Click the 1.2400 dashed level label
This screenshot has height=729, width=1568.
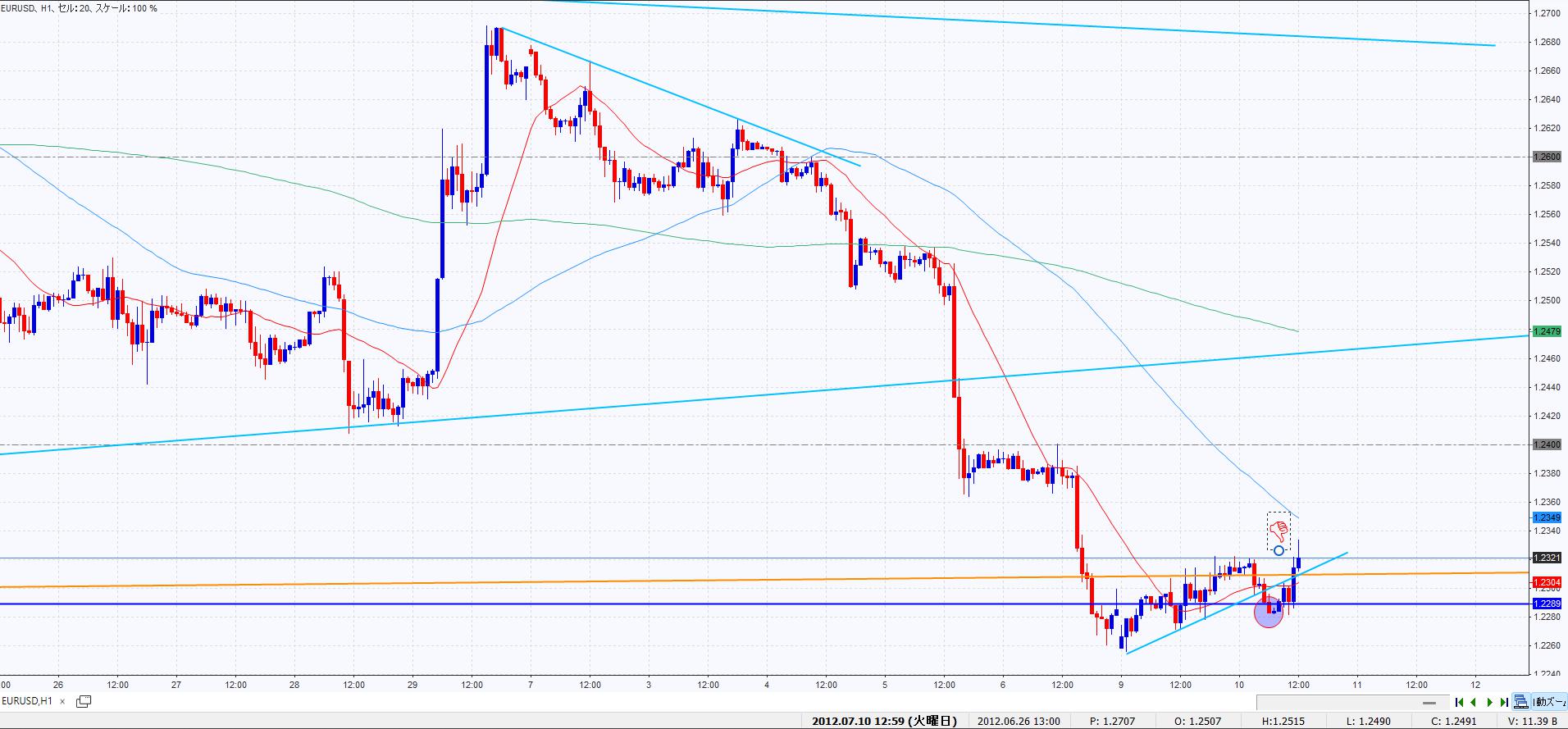tap(1547, 444)
